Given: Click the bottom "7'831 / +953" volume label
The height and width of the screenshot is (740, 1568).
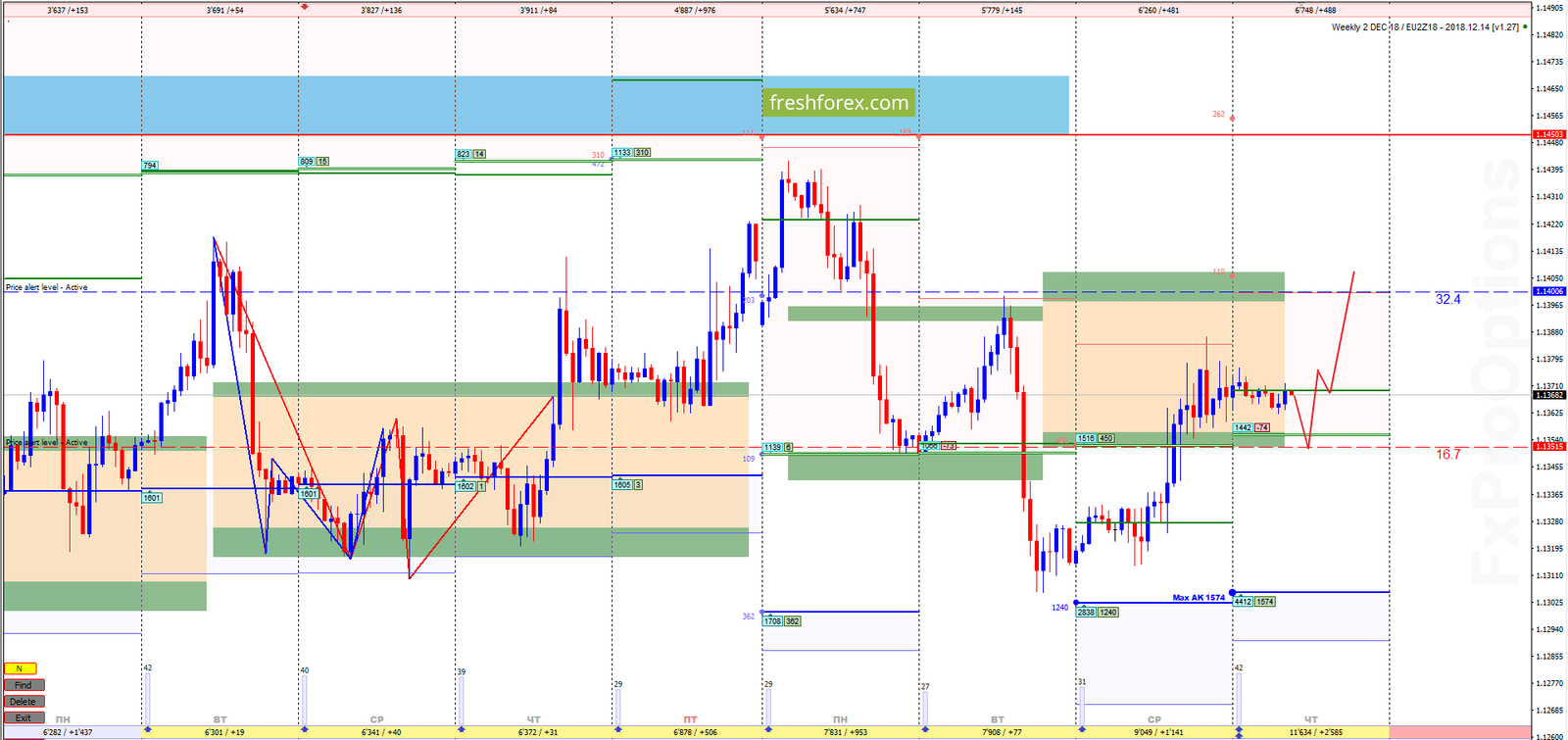Looking at the screenshot, I should 845,732.
